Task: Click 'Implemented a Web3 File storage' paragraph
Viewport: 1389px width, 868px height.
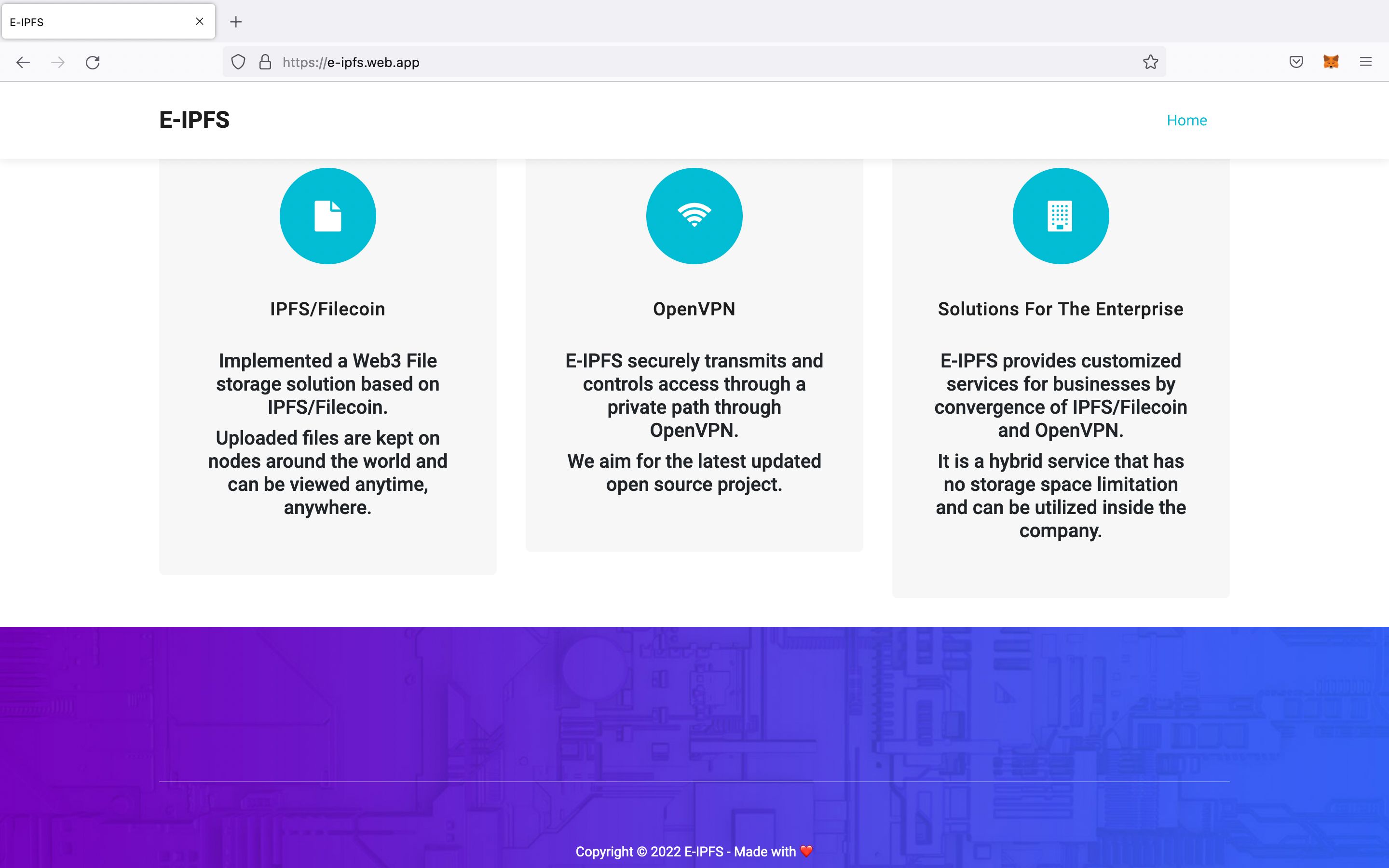Action: coord(328,383)
